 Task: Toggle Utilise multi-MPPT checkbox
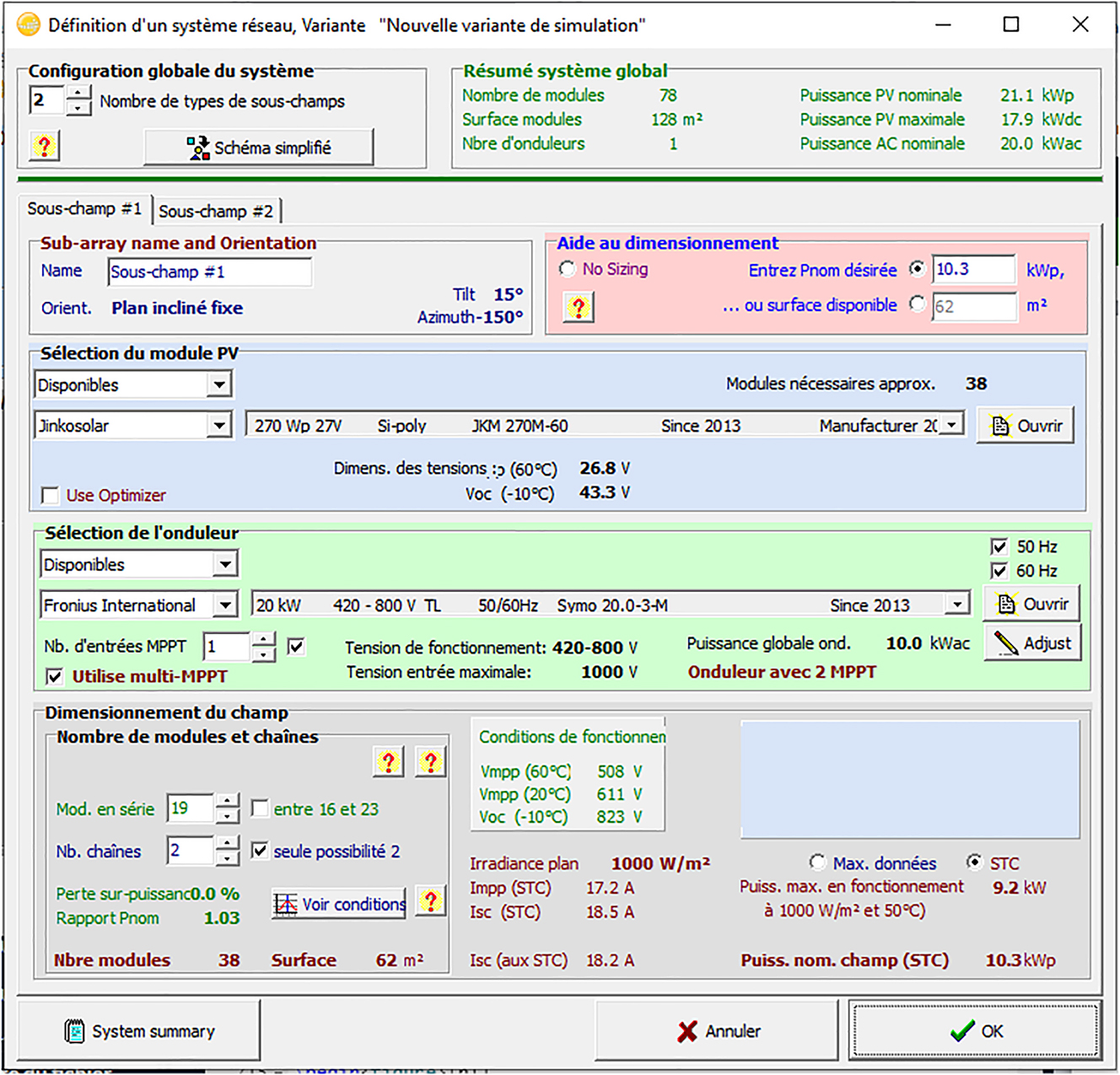coord(54,676)
